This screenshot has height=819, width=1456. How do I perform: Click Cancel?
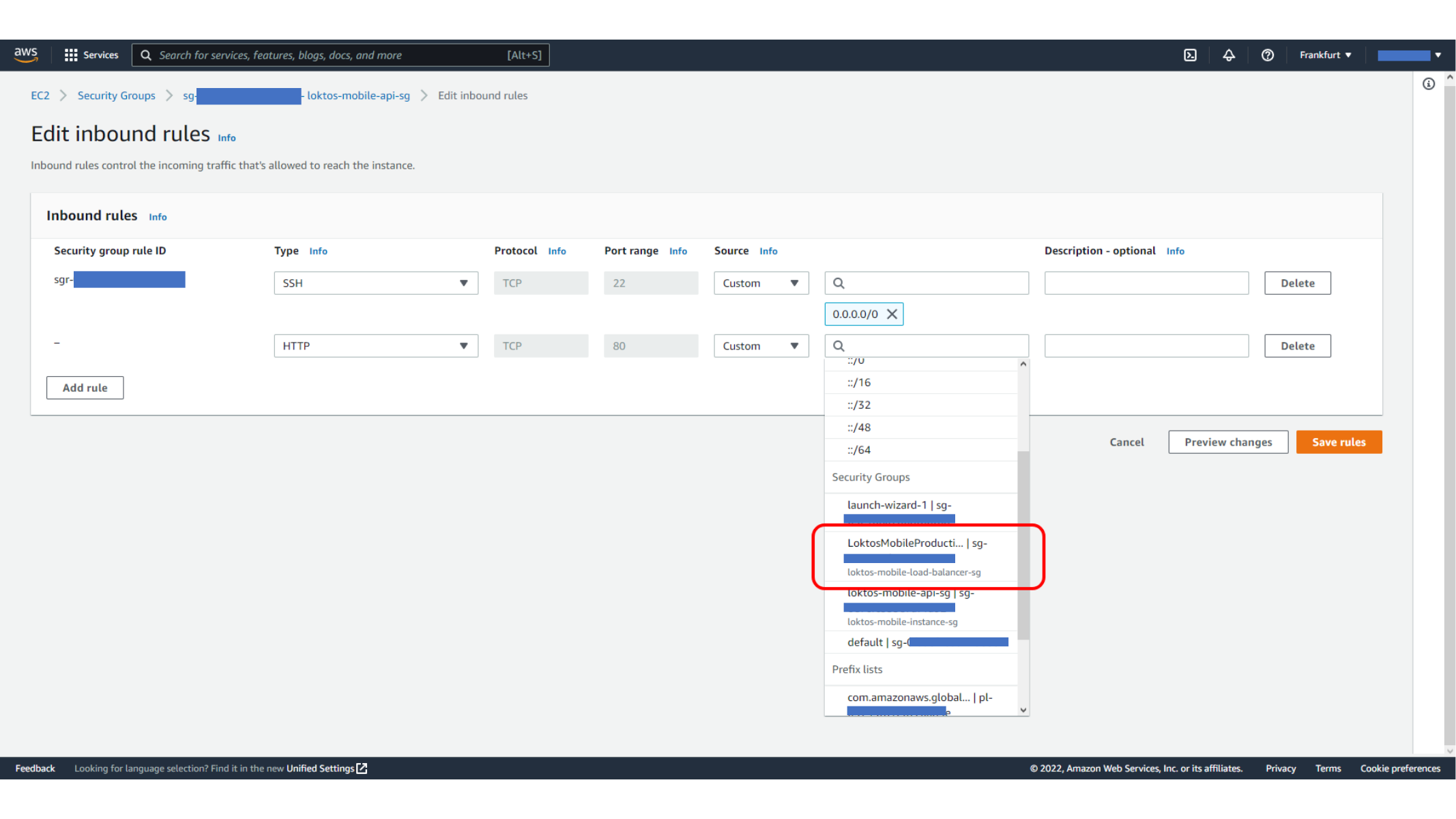tap(1126, 442)
